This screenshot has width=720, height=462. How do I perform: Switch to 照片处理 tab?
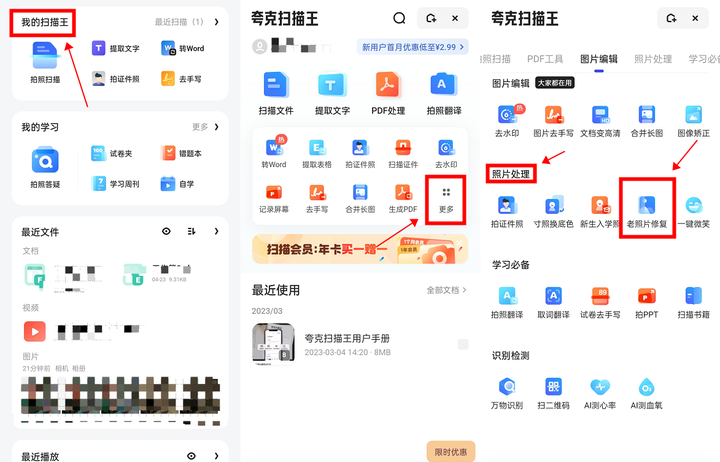654,59
